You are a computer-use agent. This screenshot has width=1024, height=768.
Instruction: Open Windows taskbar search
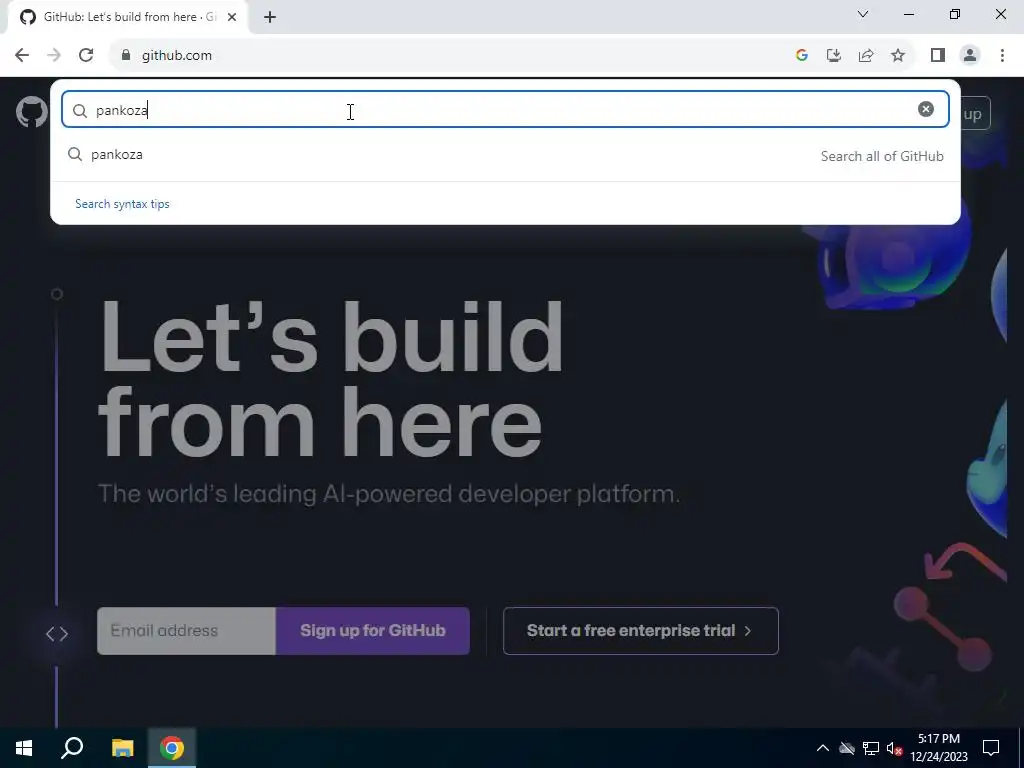72,748
